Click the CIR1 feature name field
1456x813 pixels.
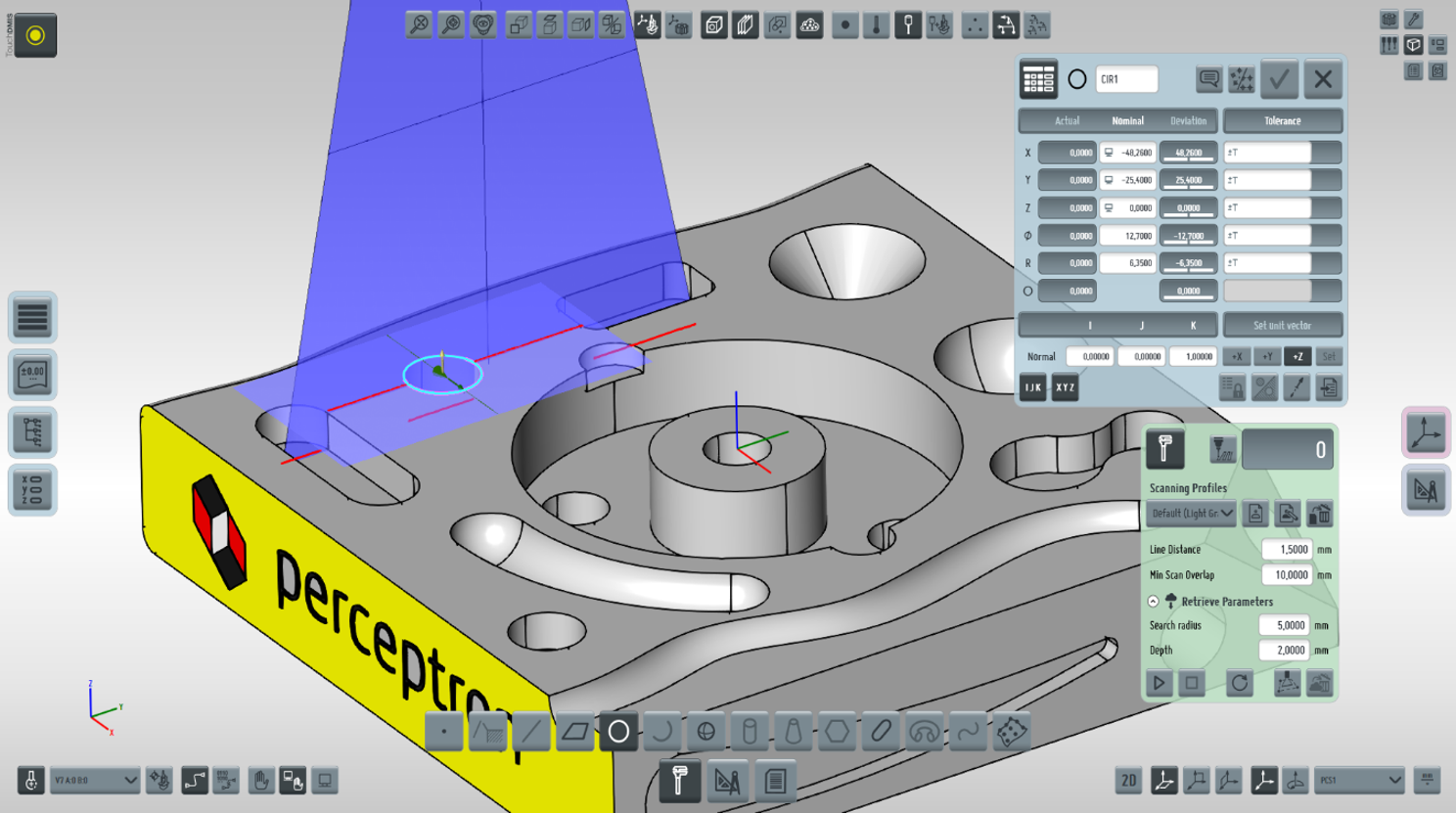[1127, 79]
